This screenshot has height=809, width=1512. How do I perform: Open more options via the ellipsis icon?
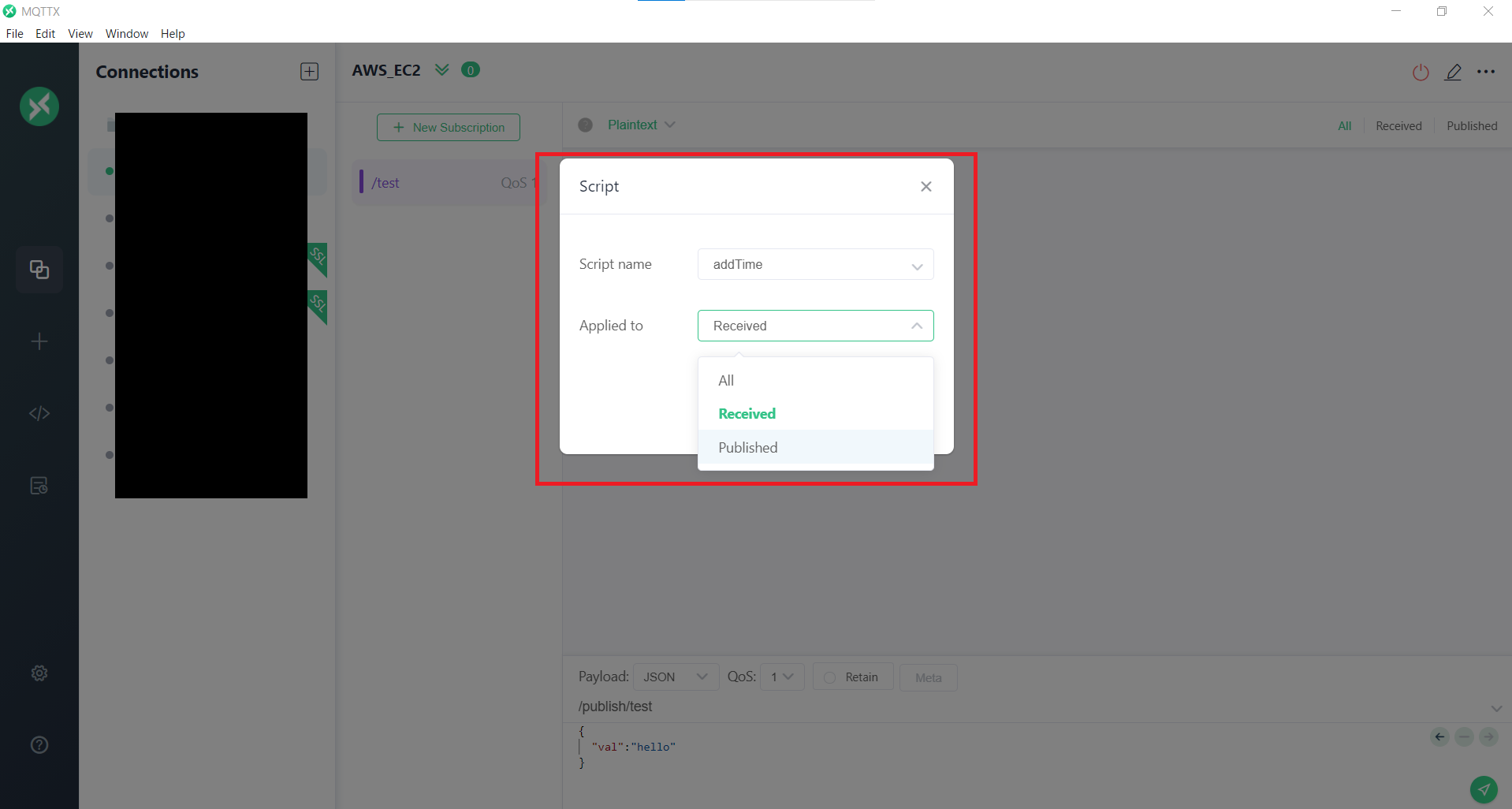1487,72
